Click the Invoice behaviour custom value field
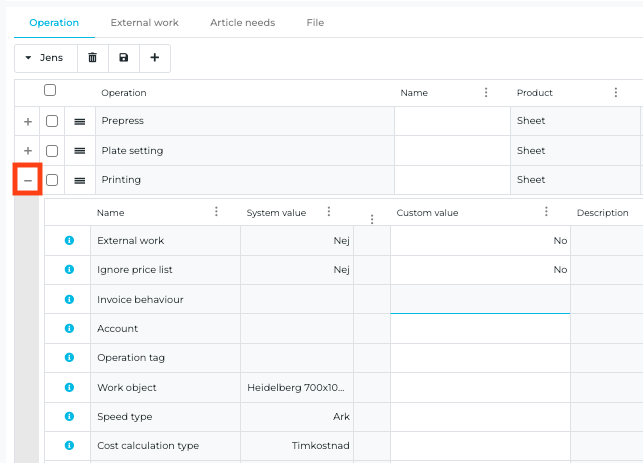The width and height of the screenshot is (643, 463). point(479,299)
